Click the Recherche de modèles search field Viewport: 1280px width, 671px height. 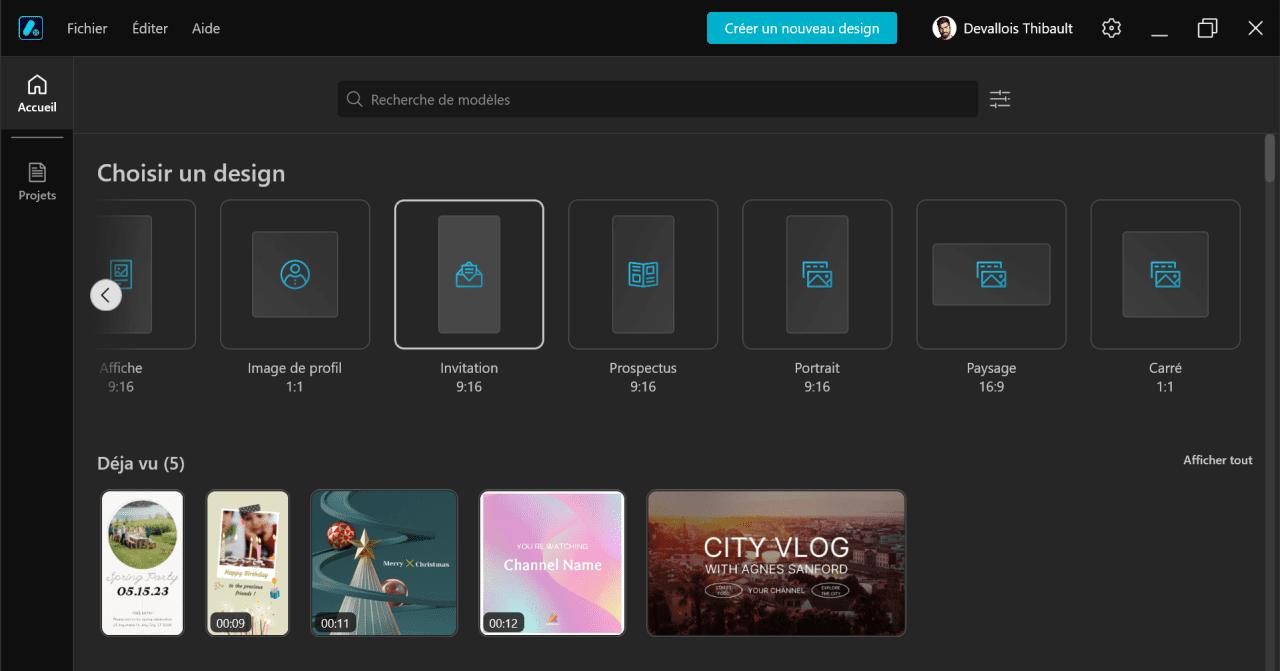[x=657, y=99]
